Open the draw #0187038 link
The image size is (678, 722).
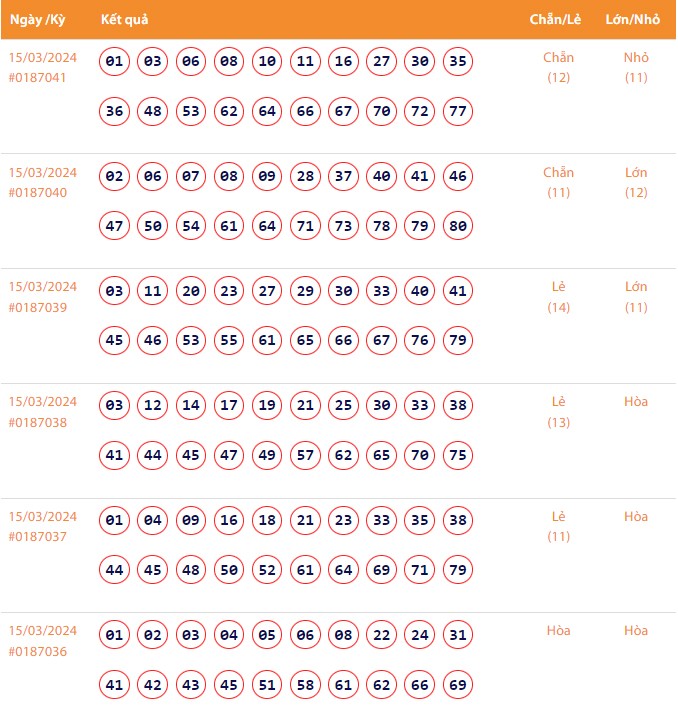point(38,422)
